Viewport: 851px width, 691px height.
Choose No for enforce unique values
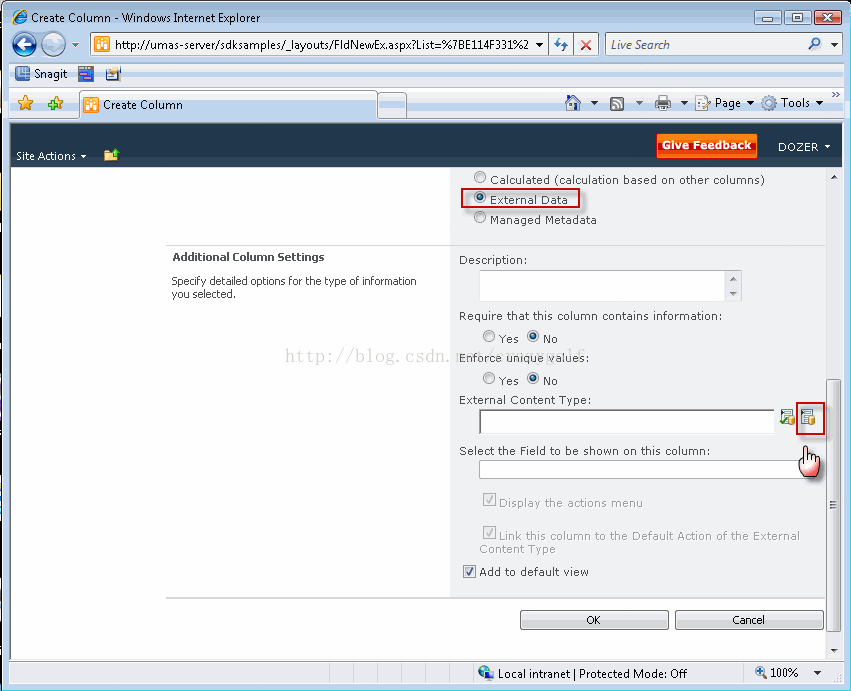point(533,378)
